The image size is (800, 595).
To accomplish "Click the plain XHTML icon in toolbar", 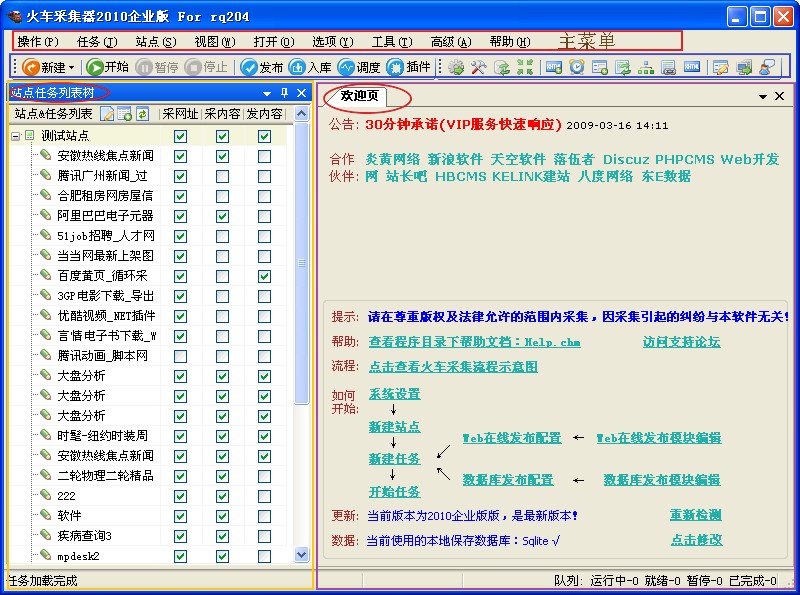I will pyautogui.click(x=691, y=67).
